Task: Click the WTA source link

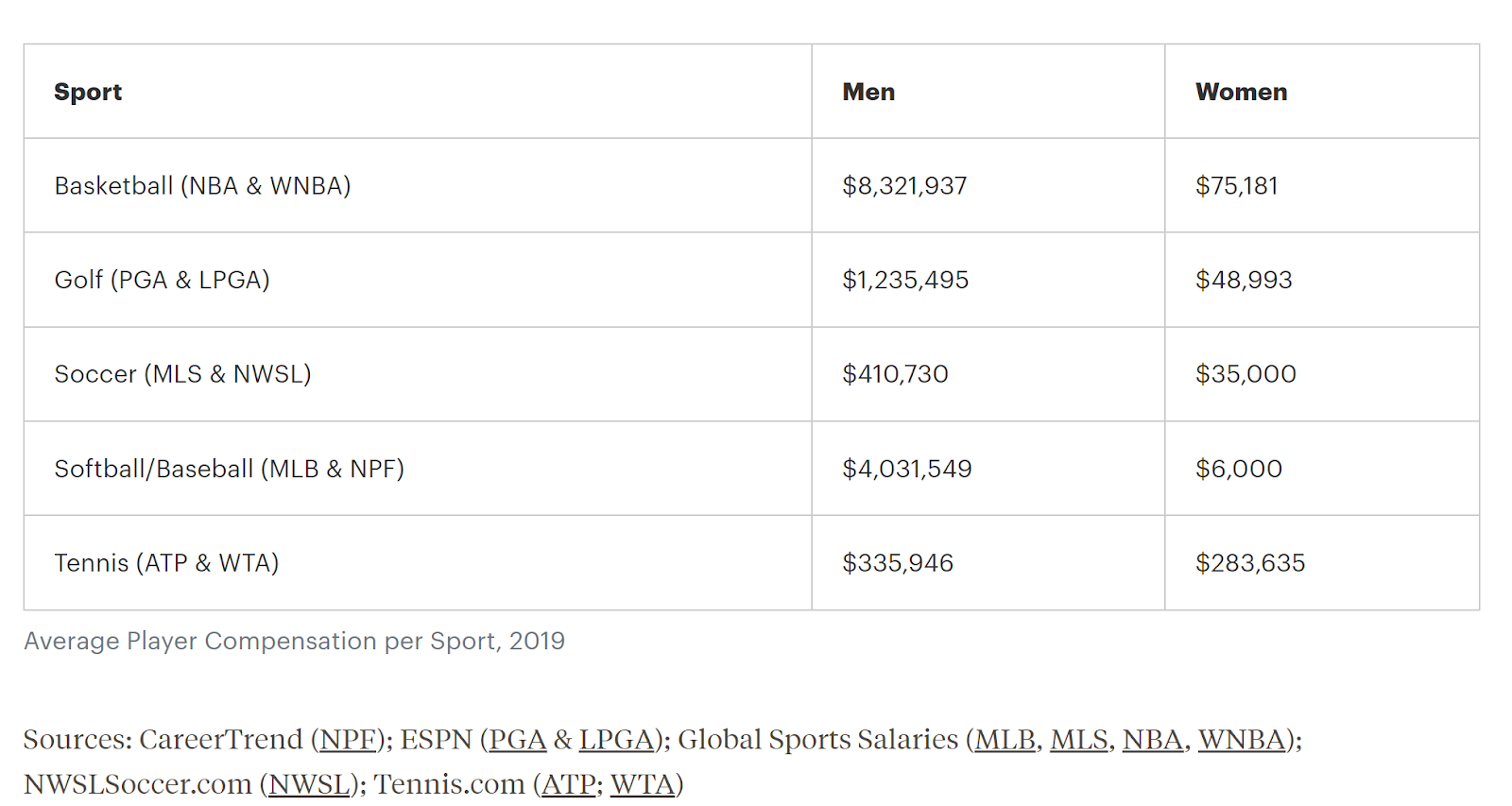Action: tap(643, 784)
